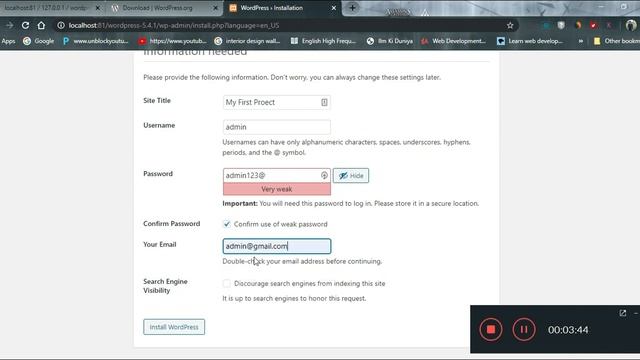Open a new browser tab
The width and height of the screenshot is (640, 360).
pyautogui.click(x=352, y=8)
